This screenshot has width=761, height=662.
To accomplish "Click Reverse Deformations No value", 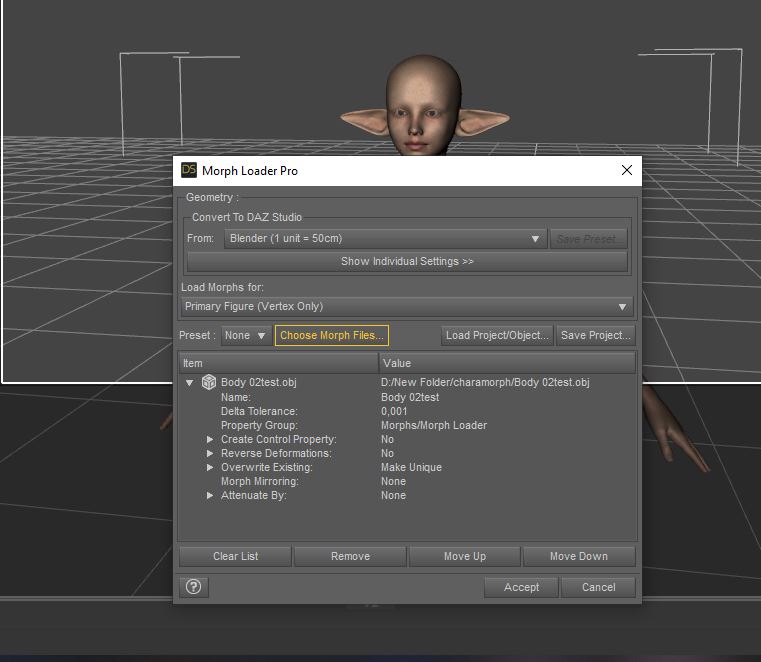I will point(387,453).
